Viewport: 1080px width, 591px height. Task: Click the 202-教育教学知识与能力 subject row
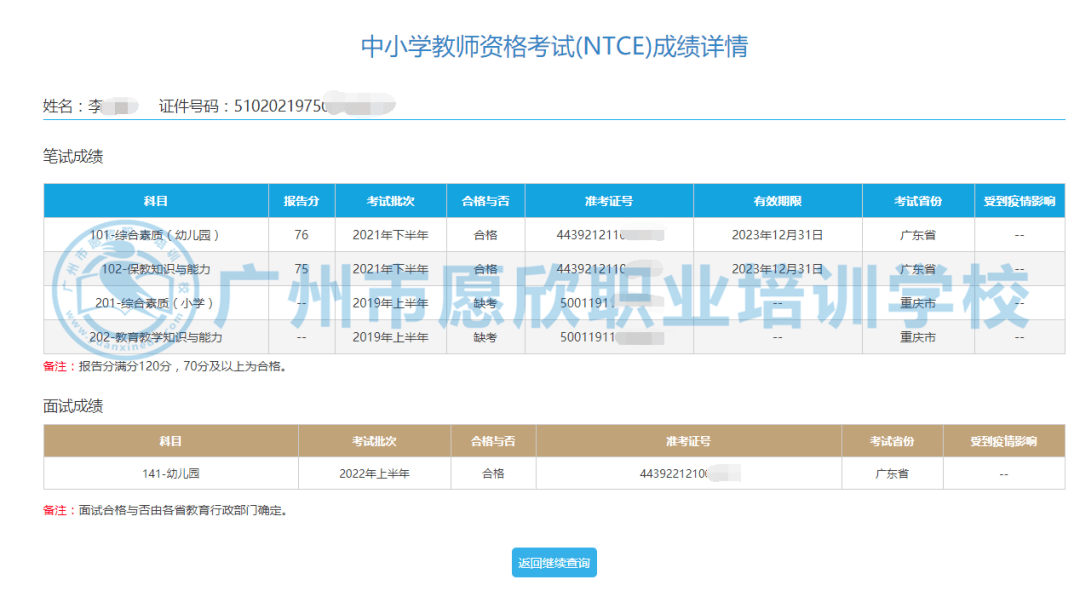point(154,337)
